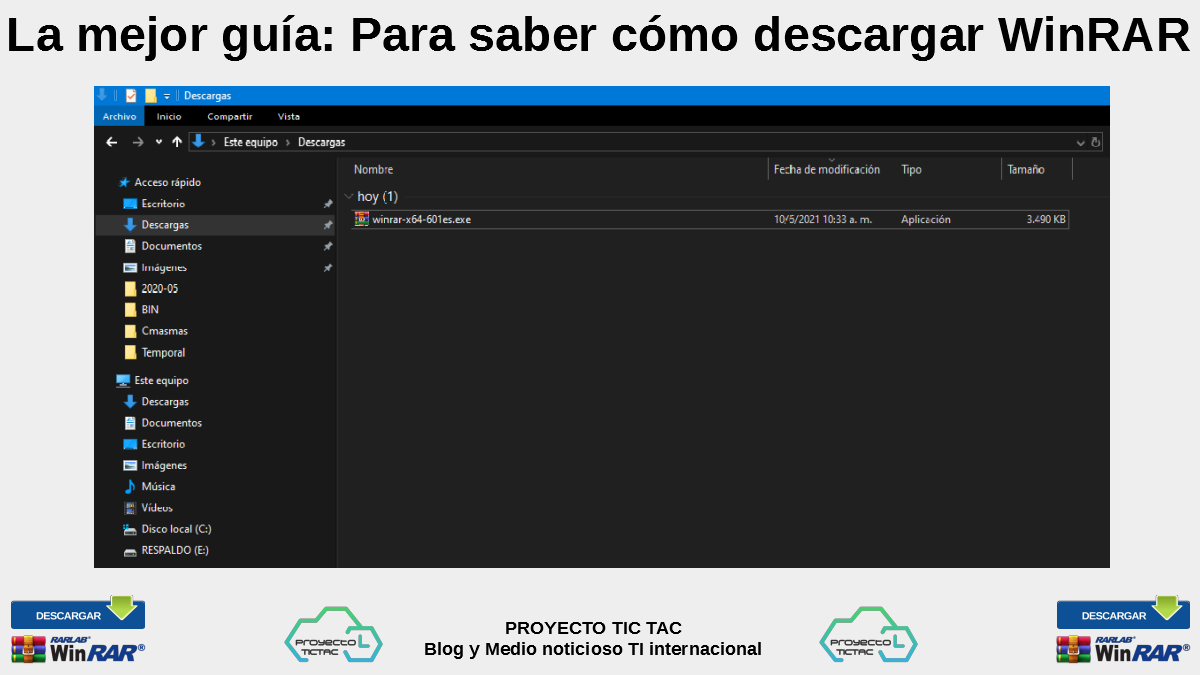Click 'Este equipo' in the breadcrumb path
This screenshot has height=675, width=1200.
point(250,142)
